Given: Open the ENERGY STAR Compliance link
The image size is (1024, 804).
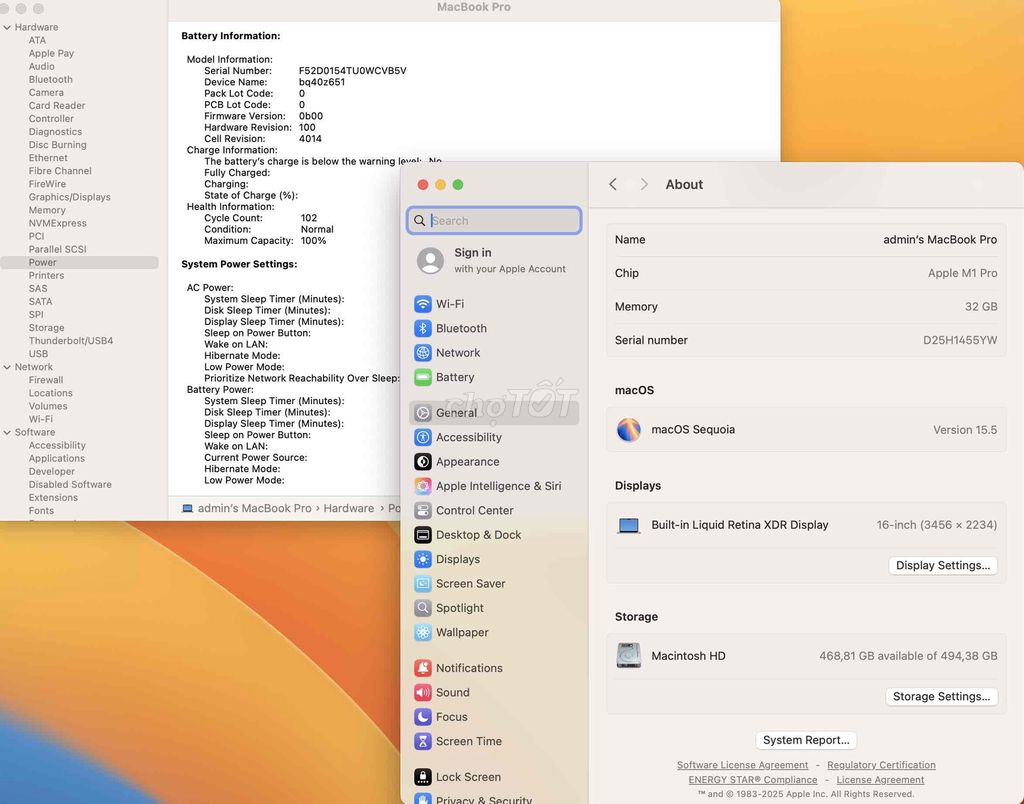Looking at the screenshot, I should click(x=752, y=780).
